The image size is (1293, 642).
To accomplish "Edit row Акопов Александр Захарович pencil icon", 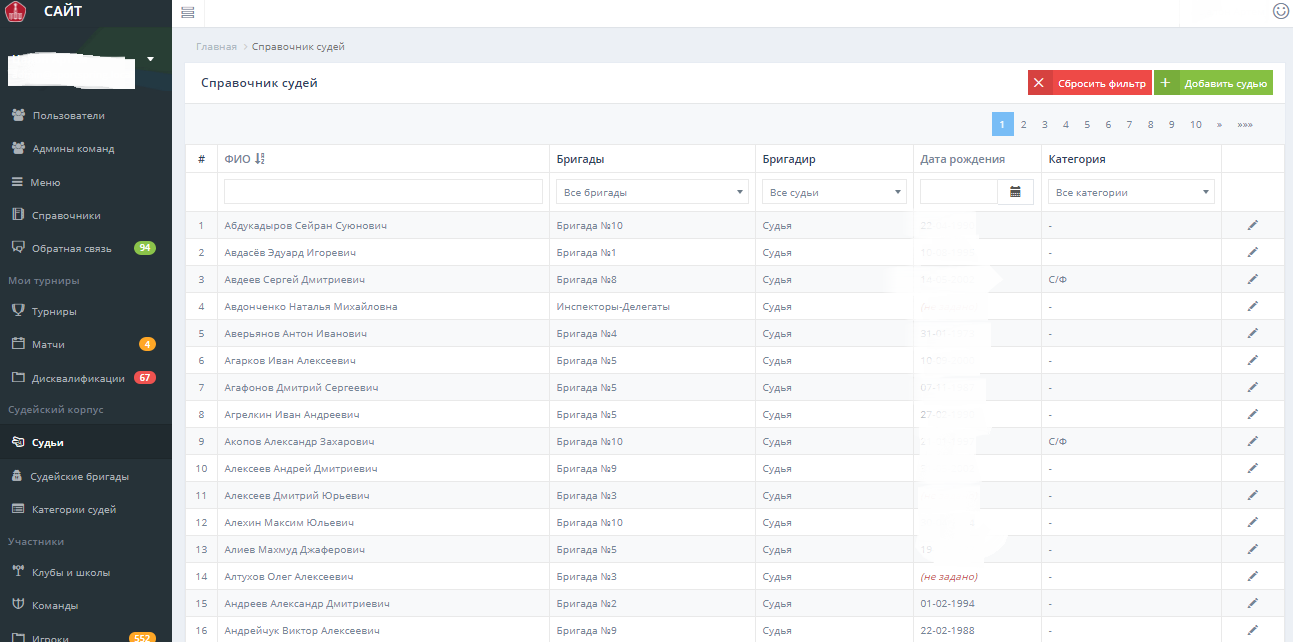I will coord(1253,441).
